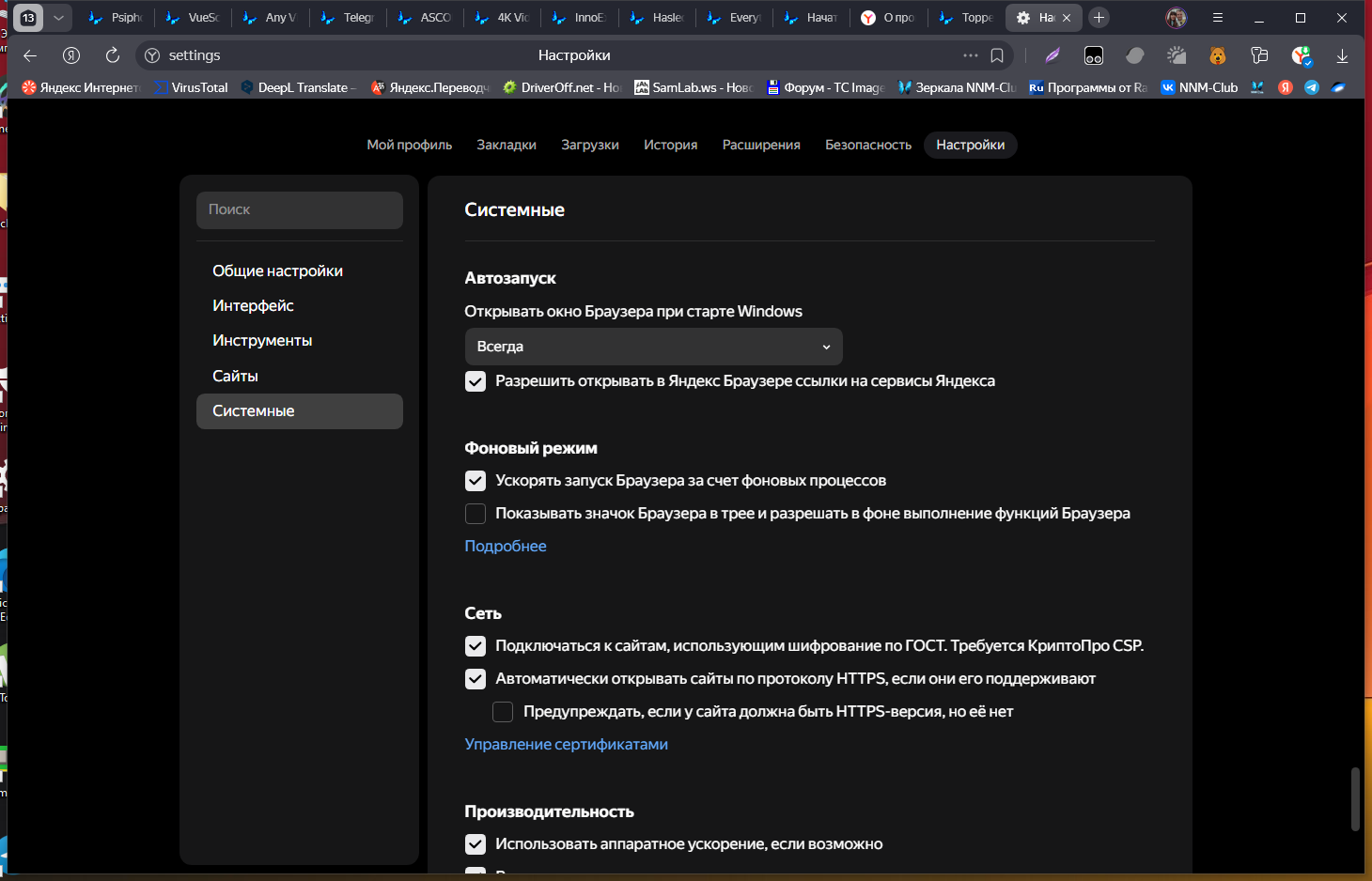Open the 'Управление сертификатами' link

(x=566, y=744)
